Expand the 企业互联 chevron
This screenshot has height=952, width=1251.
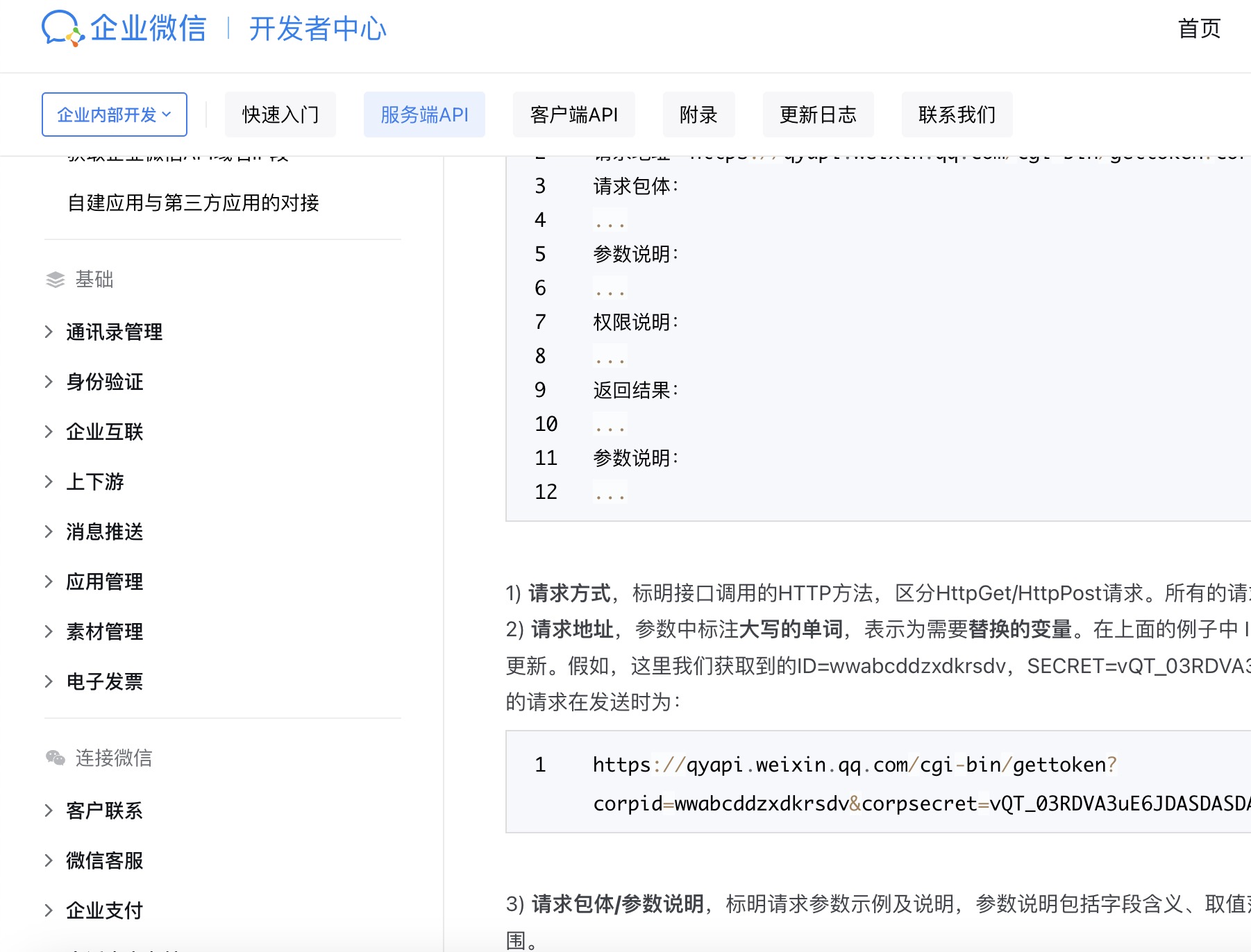(49, 432)
